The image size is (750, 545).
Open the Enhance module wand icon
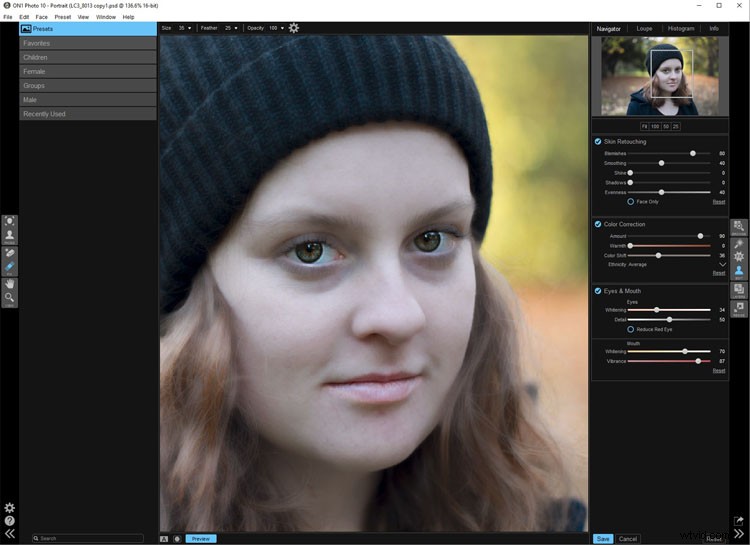pos(739,244)
